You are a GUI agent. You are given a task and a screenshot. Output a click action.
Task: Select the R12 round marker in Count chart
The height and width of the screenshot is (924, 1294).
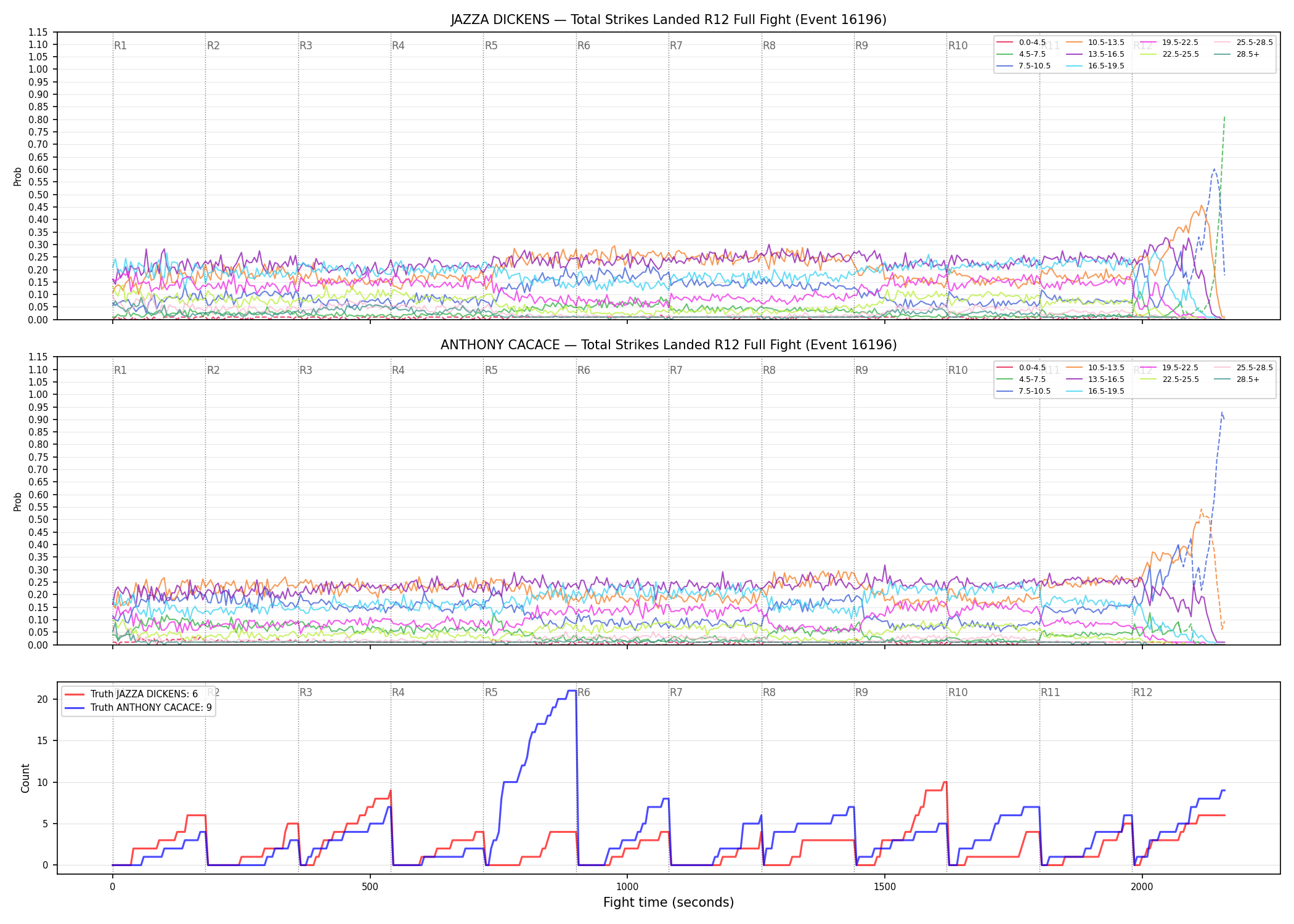(x=1142, y=692)
